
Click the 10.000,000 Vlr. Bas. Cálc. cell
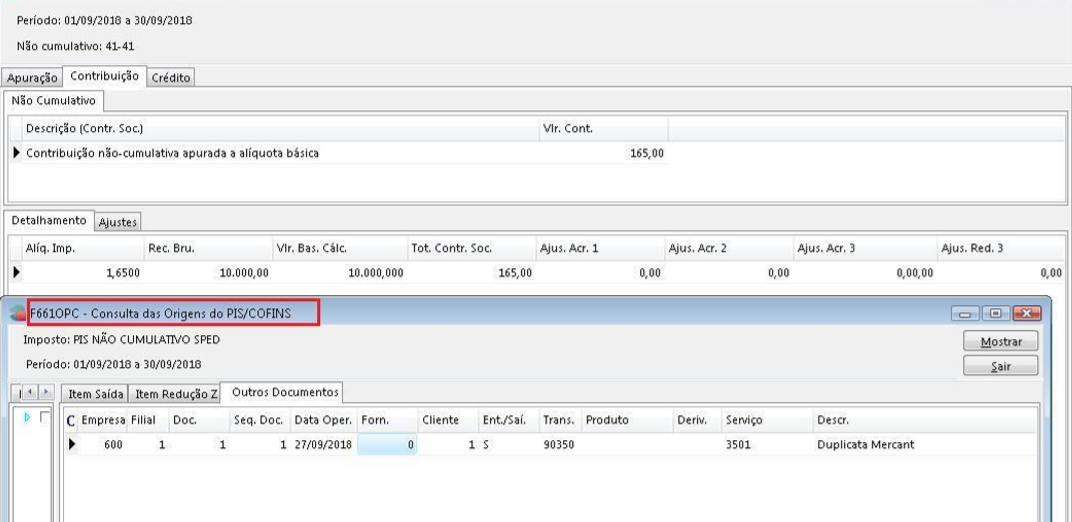coord(375,273)
